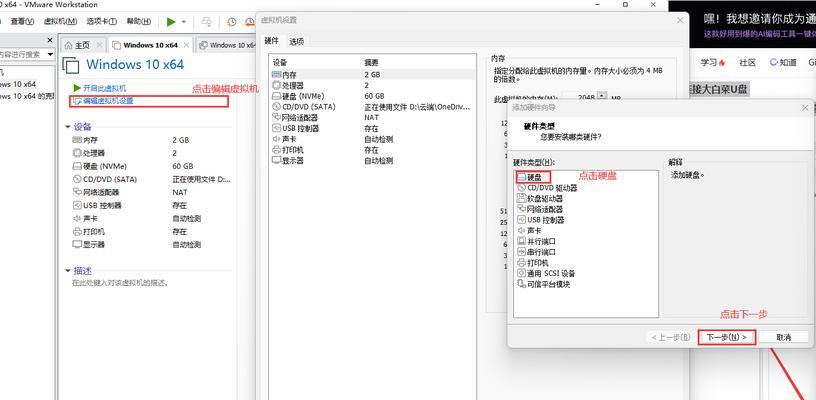Viewport: 816px width, 400px height.
Task: Select 内存 row in 虚拟机设置 hardware list
Action: coord(373,74)
